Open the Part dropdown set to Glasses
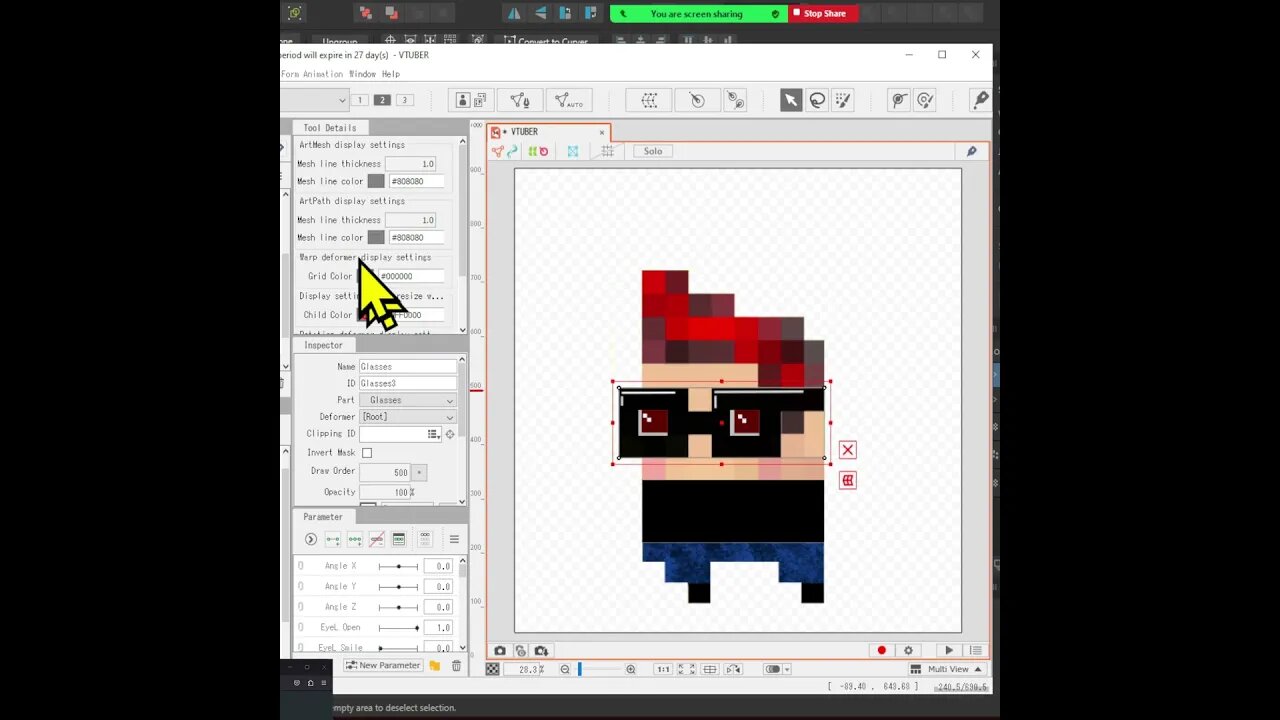The image size is (1280, 720). tap(407, 400)
